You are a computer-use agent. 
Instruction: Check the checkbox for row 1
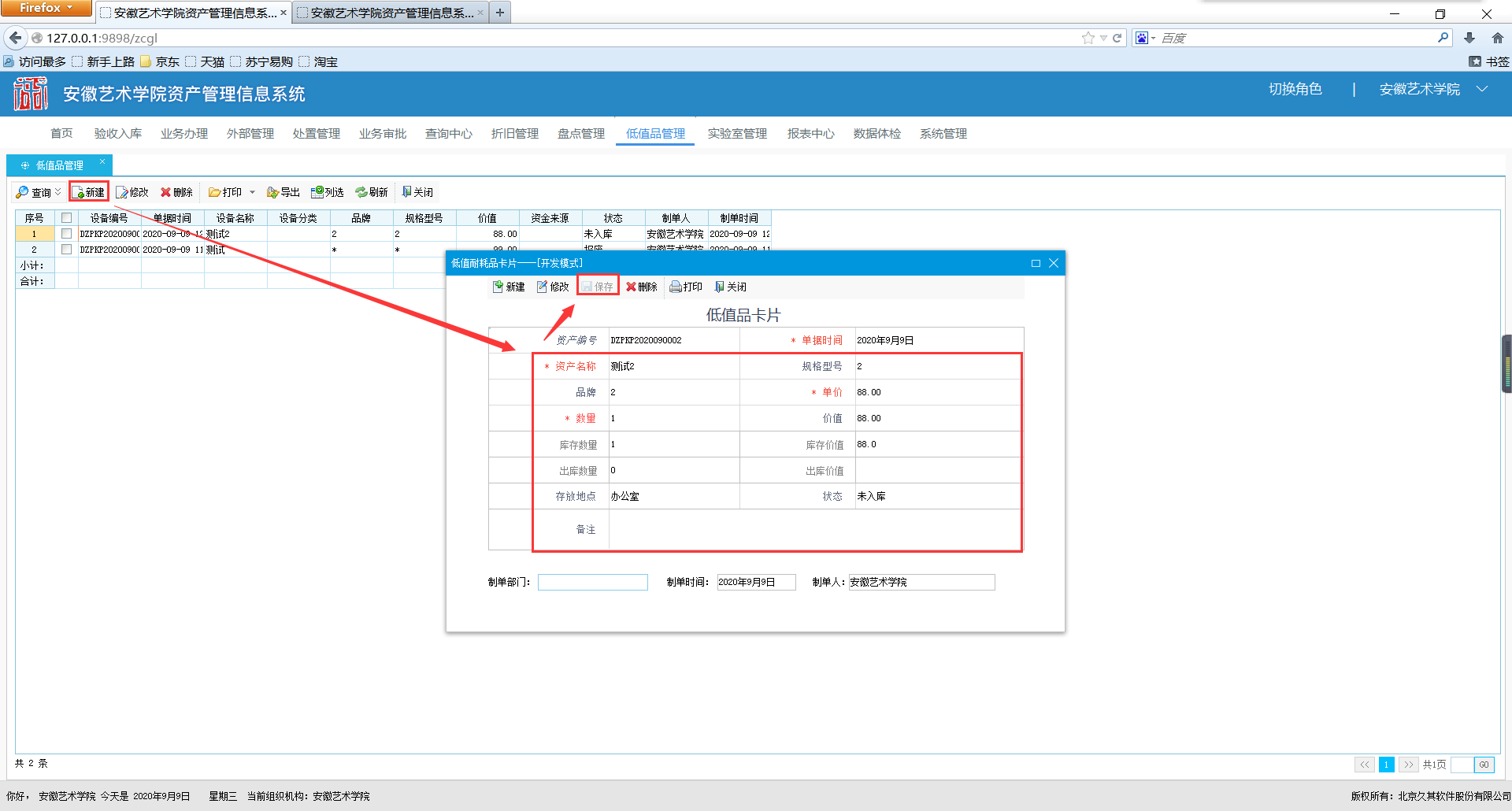pos(66,234)
